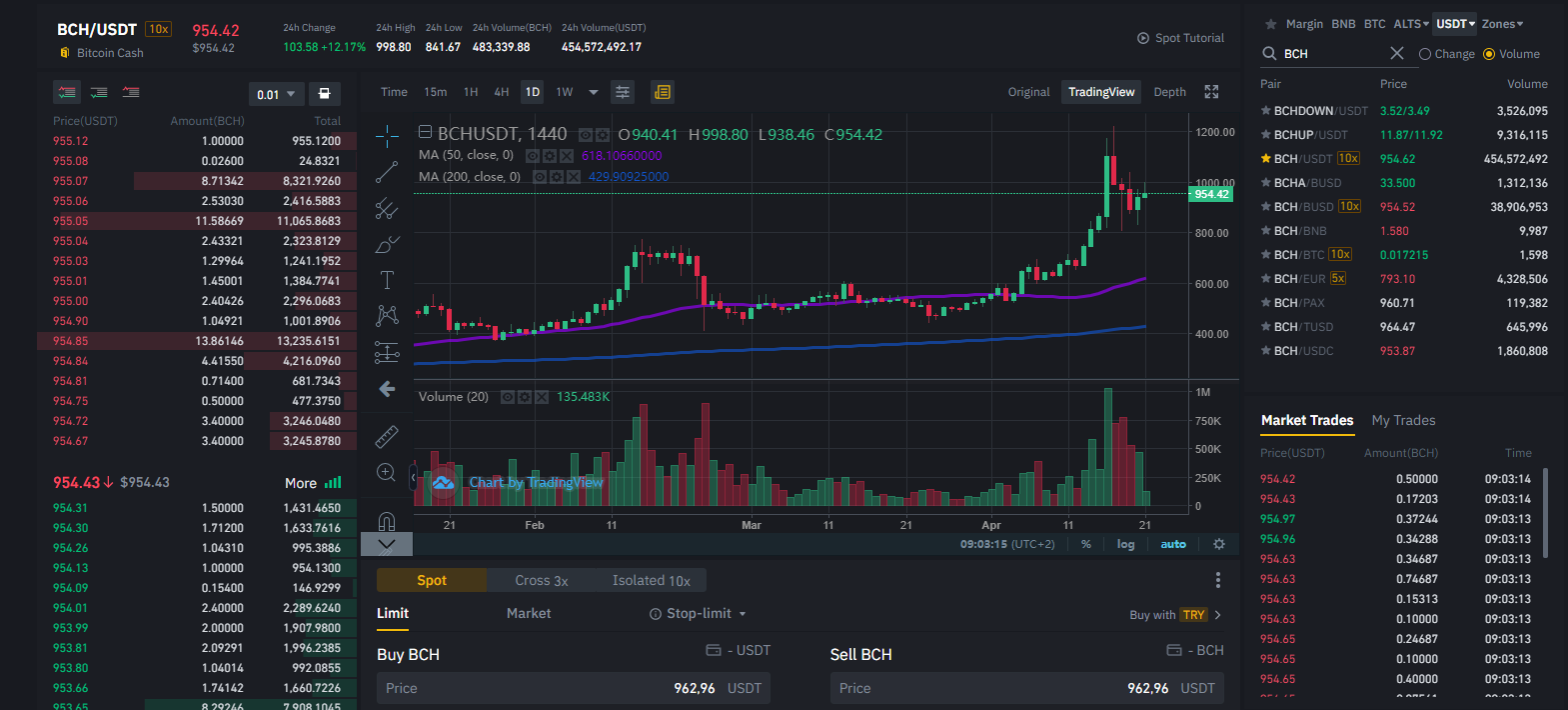Select the Volume radio option
1568x710 pixels.
coord(1511,54)
